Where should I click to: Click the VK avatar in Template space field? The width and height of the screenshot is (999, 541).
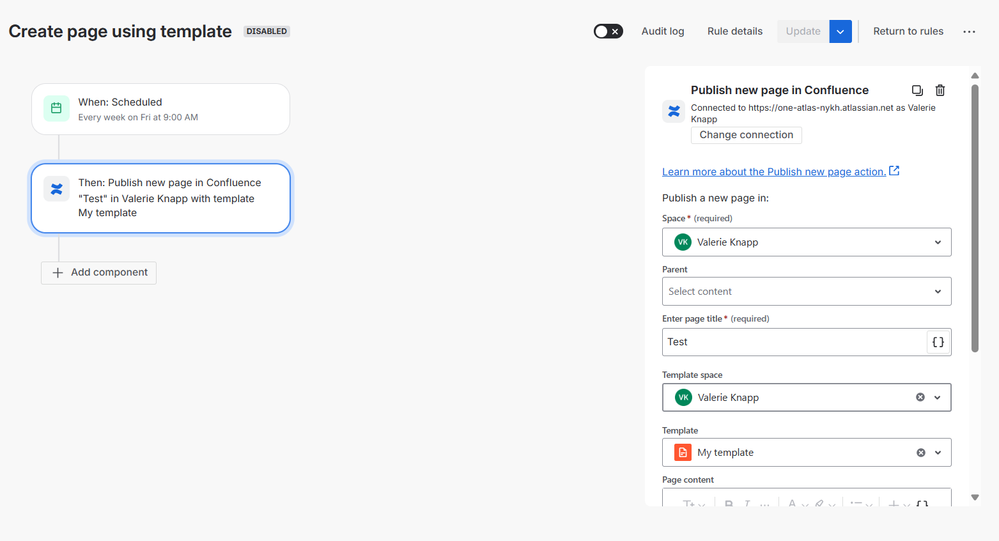(x=683, y=398)
